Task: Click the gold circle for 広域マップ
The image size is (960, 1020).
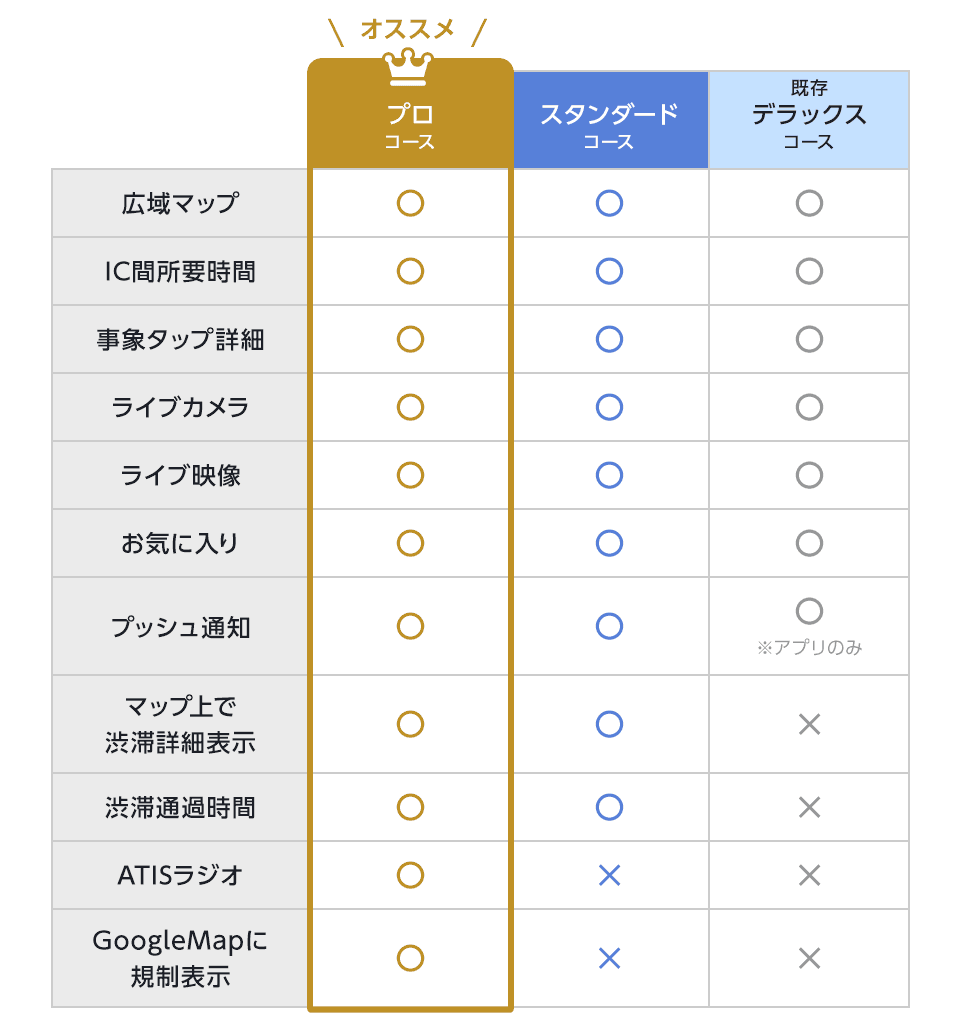Action: click(410, 203)
